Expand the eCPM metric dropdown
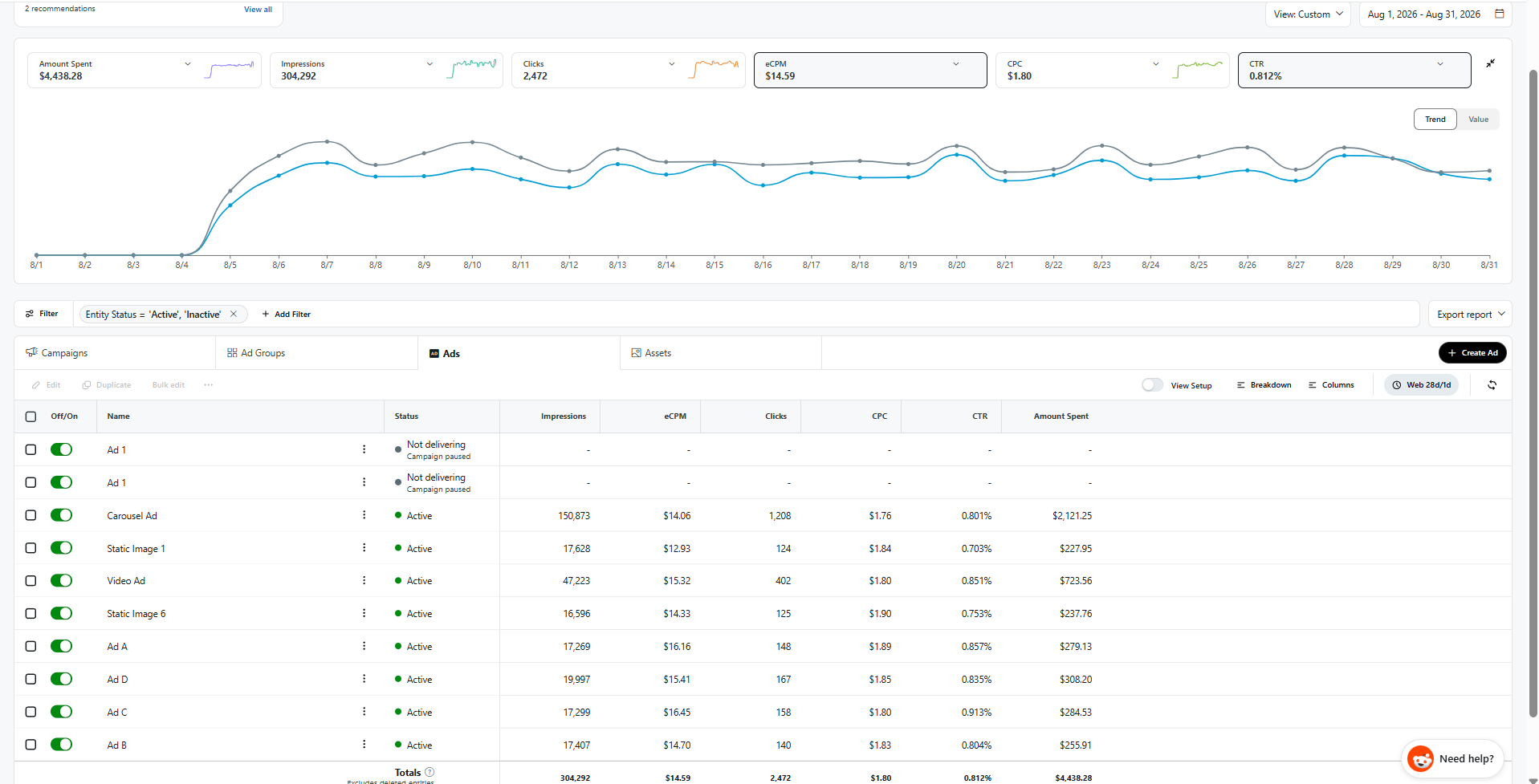Image resolution: width=1539 pixels, height=784 pixels. [956, 64]
